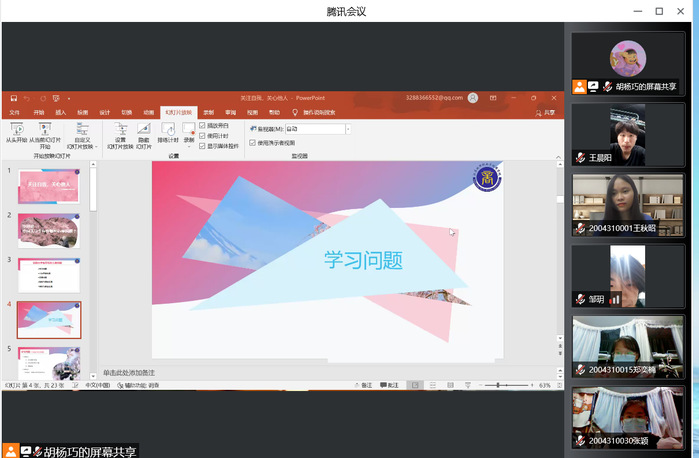Click the slide thumbnail panel scrollbar
699x458 pixels.
click(x=93, y=189)
